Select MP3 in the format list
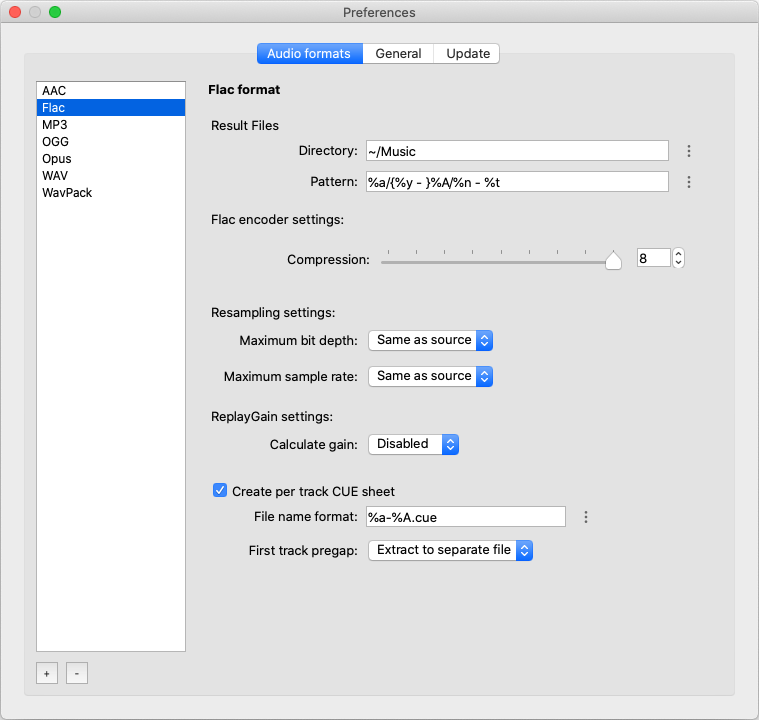759x720 pixels. 56,125
